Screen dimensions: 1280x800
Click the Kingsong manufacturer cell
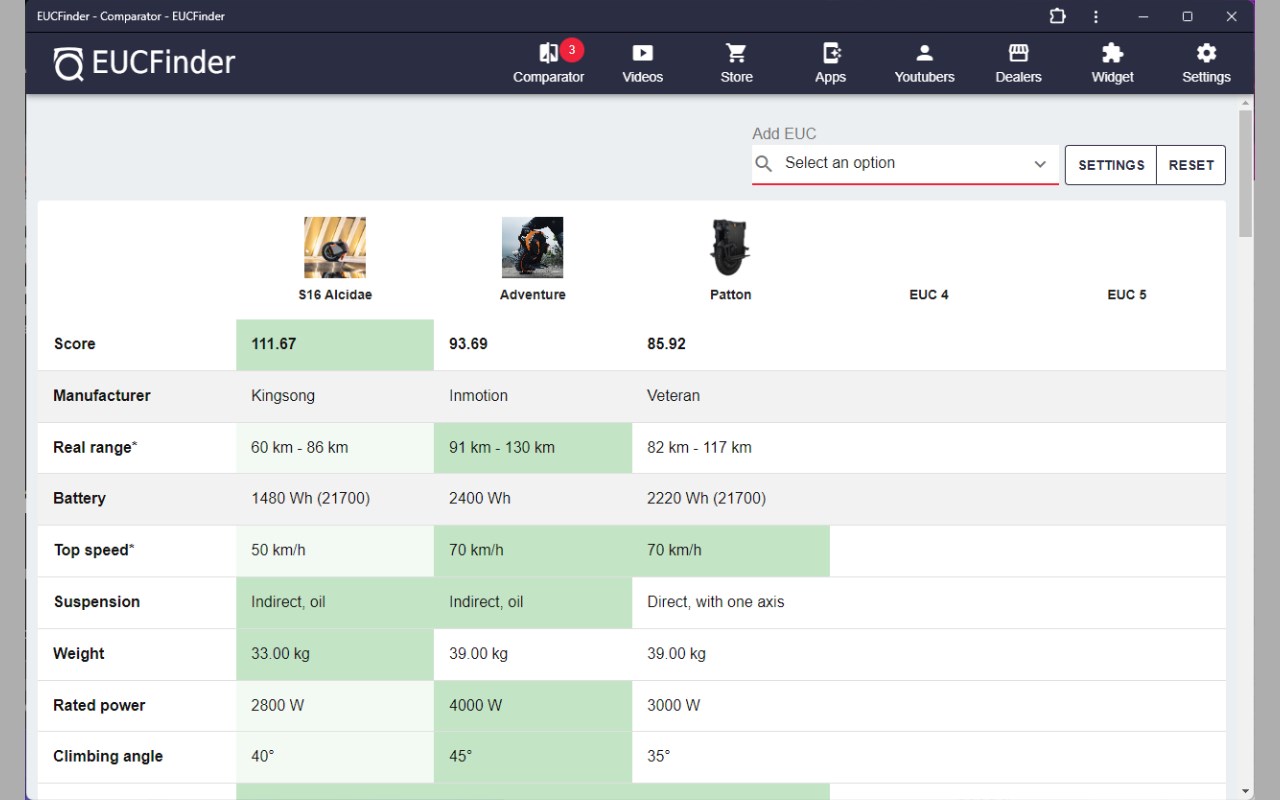click(x=335, y=396)
